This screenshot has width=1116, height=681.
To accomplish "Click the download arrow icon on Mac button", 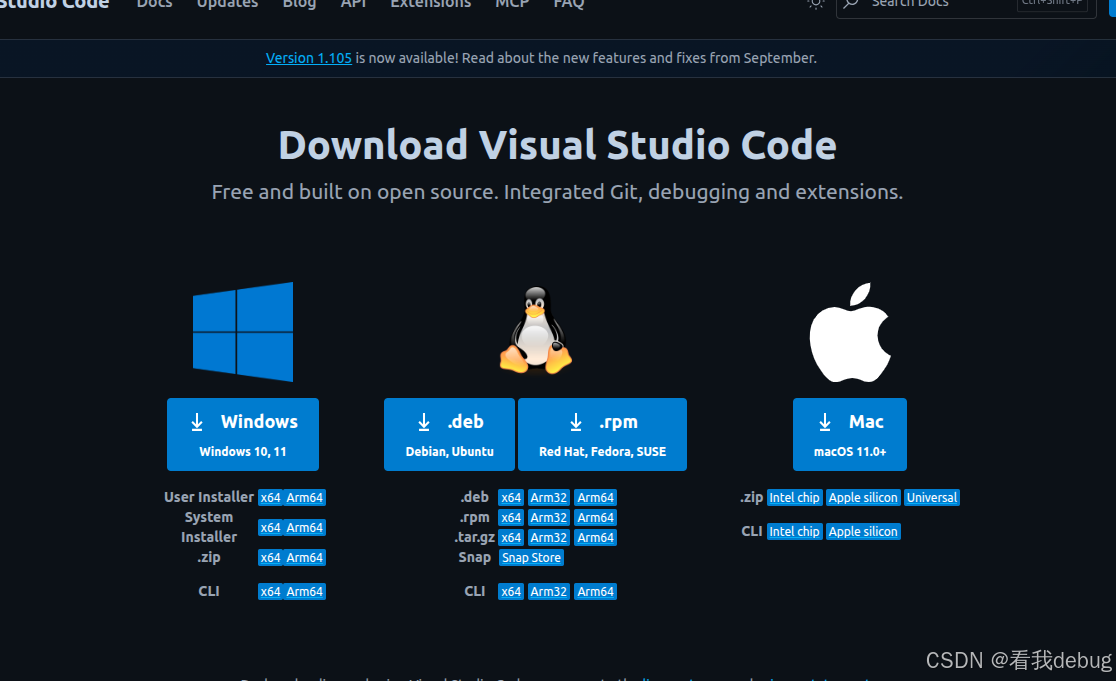I will coord(824,422).
